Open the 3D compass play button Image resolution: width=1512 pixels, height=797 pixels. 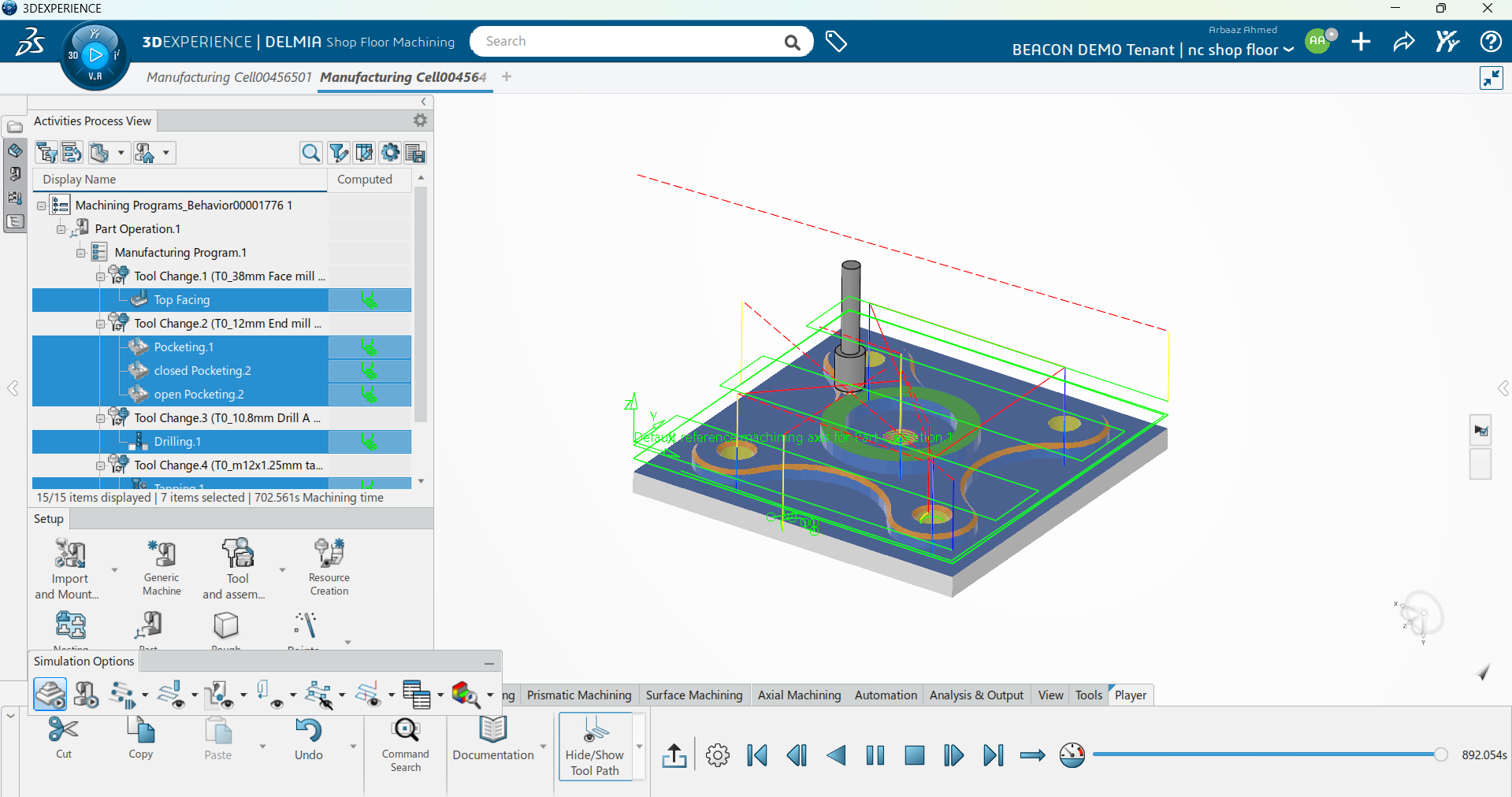click(95, 55)
